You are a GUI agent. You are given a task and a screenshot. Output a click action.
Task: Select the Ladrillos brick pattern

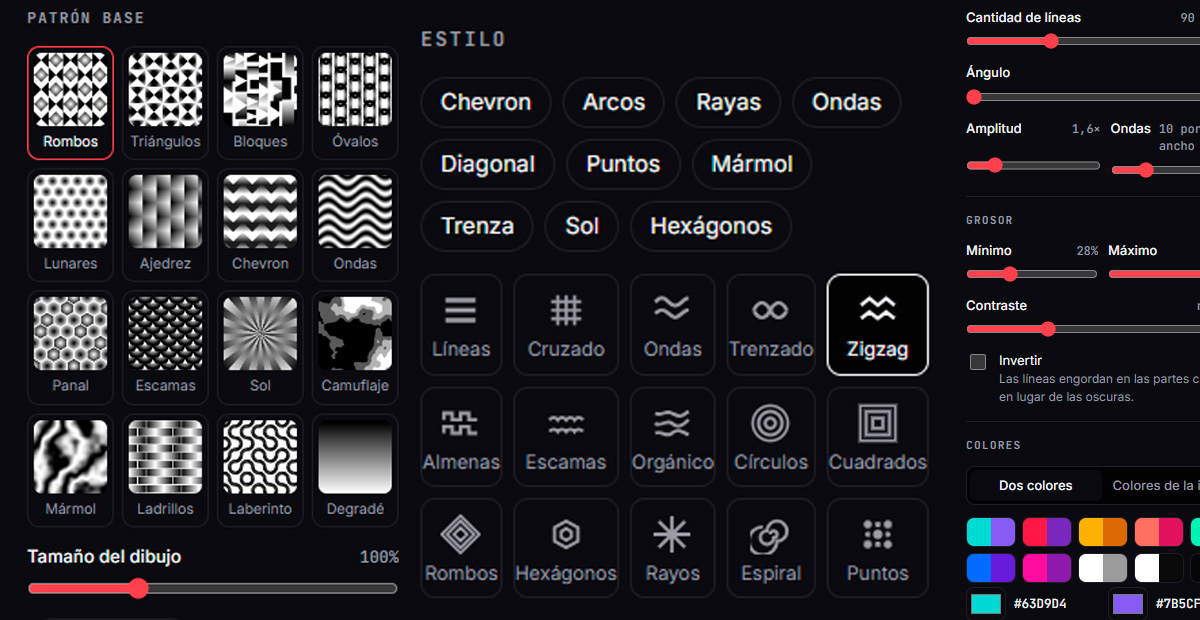[165, 470]
